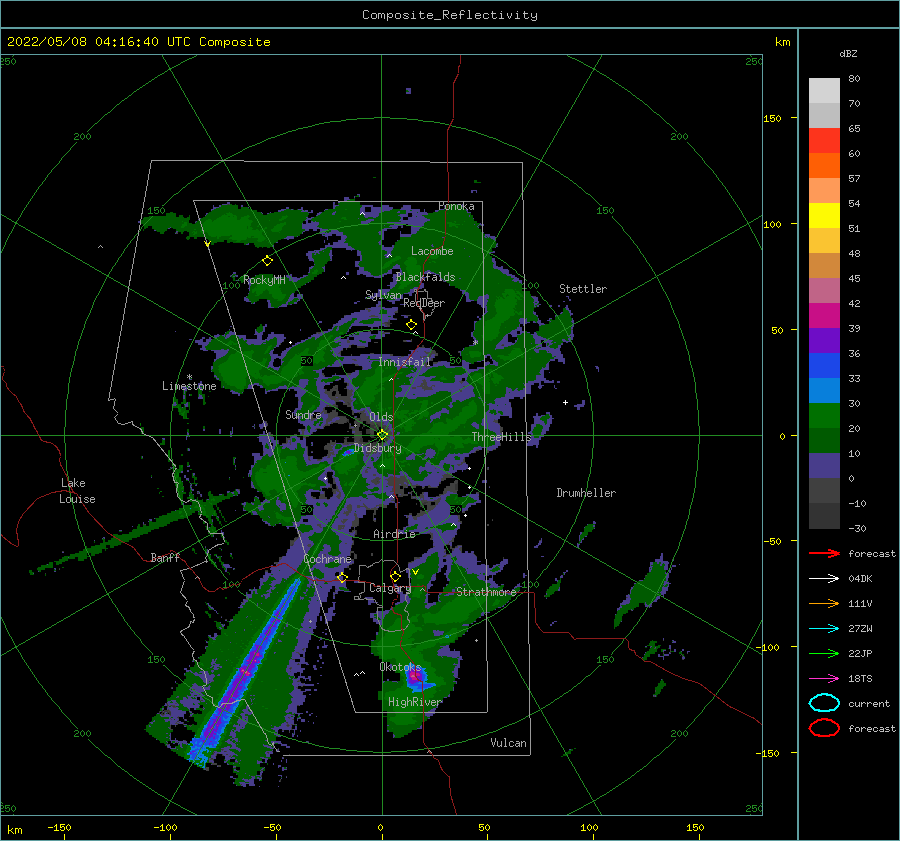This screenshot has height=841, width=900.
Task: Click the Lake Louise label
Action: coord(77,491)
